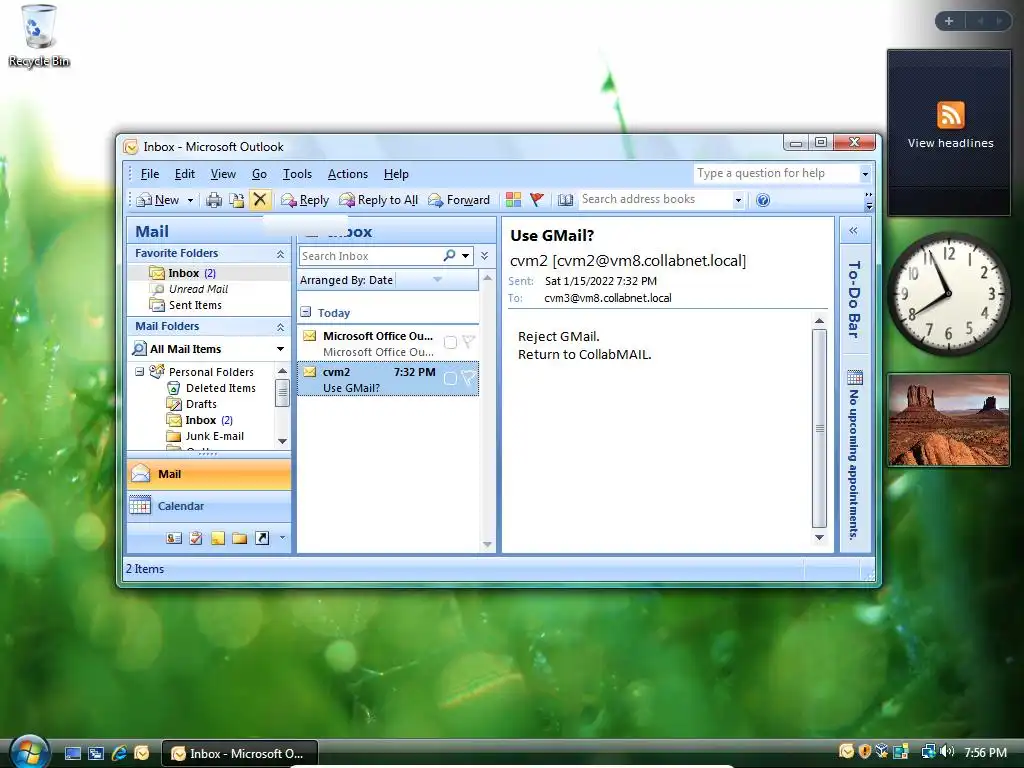Open the Shortcuts arrow icon
The height and width of the screenshot is (768, 1024).
tap(262, 538)
